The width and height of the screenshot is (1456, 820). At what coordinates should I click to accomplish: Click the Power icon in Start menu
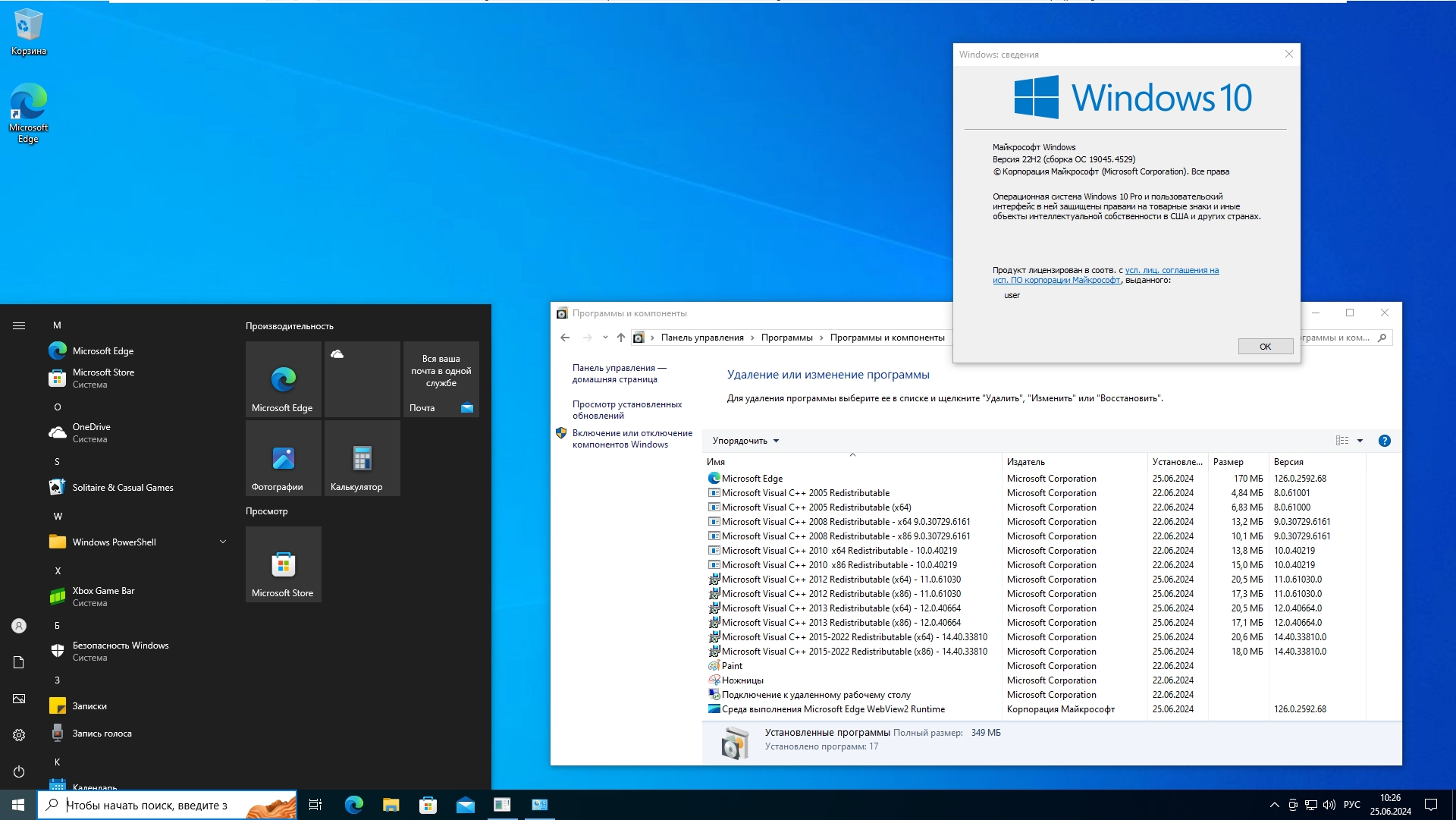pyautogui.click(x=19, y=771)
